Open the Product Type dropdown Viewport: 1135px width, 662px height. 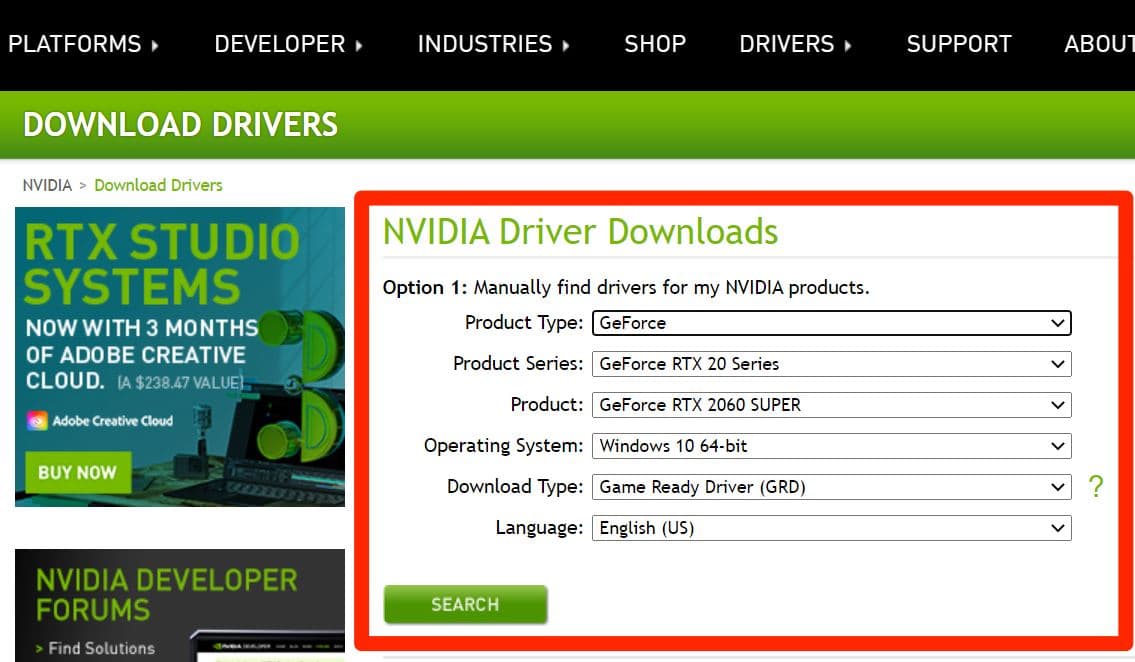831,323
